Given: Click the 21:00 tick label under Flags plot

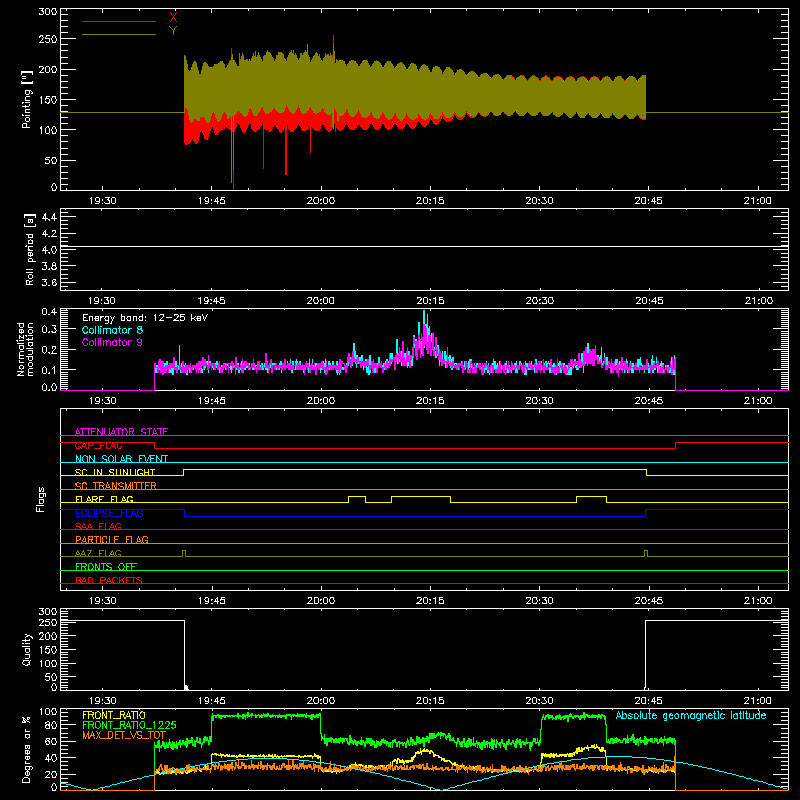Looking at the screenshot, I should [x=758, y=601].
